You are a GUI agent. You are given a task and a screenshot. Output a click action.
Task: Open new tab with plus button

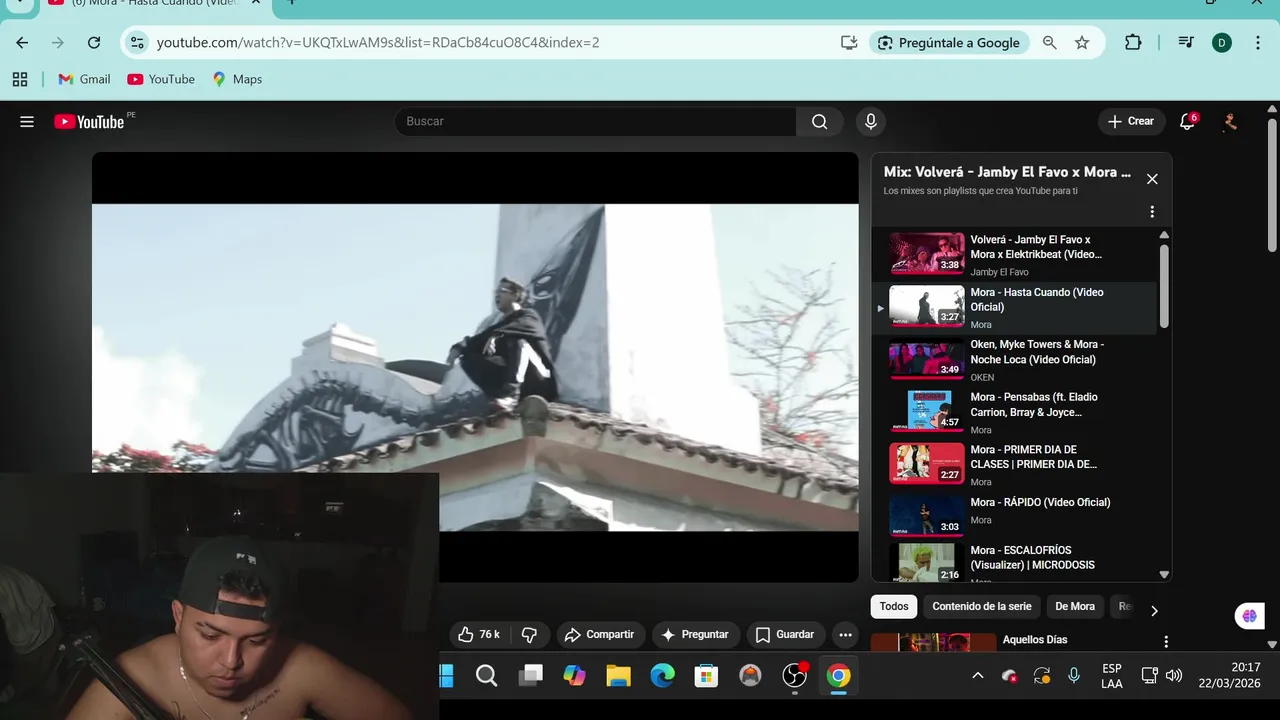(292, 3)
